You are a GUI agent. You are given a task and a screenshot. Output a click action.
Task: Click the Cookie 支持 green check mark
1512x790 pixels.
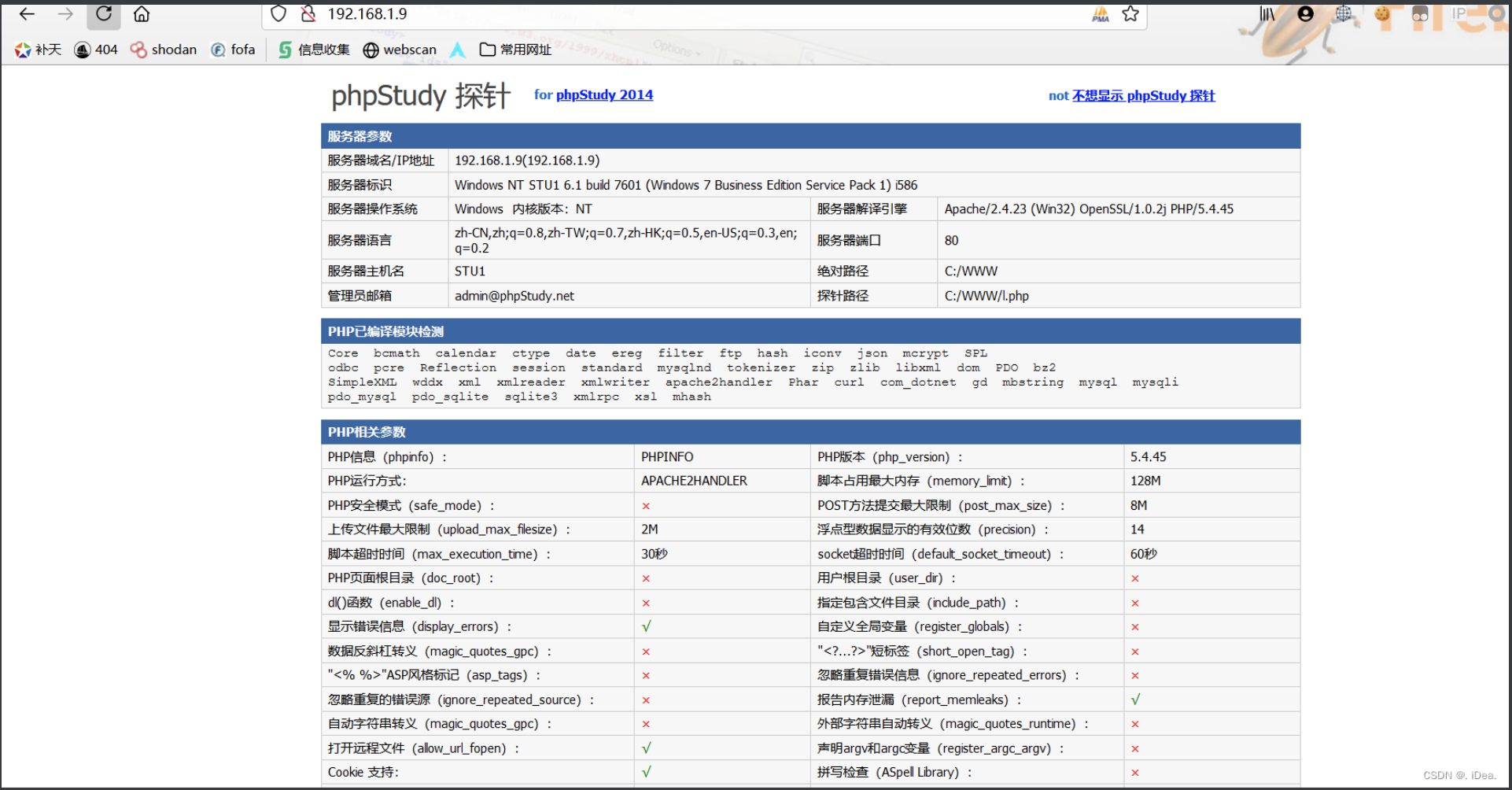647,773
